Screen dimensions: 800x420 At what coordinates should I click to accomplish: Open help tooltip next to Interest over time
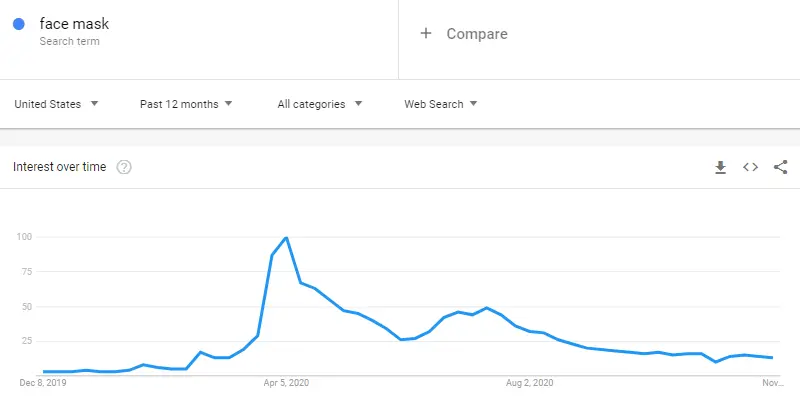(124, 167)
